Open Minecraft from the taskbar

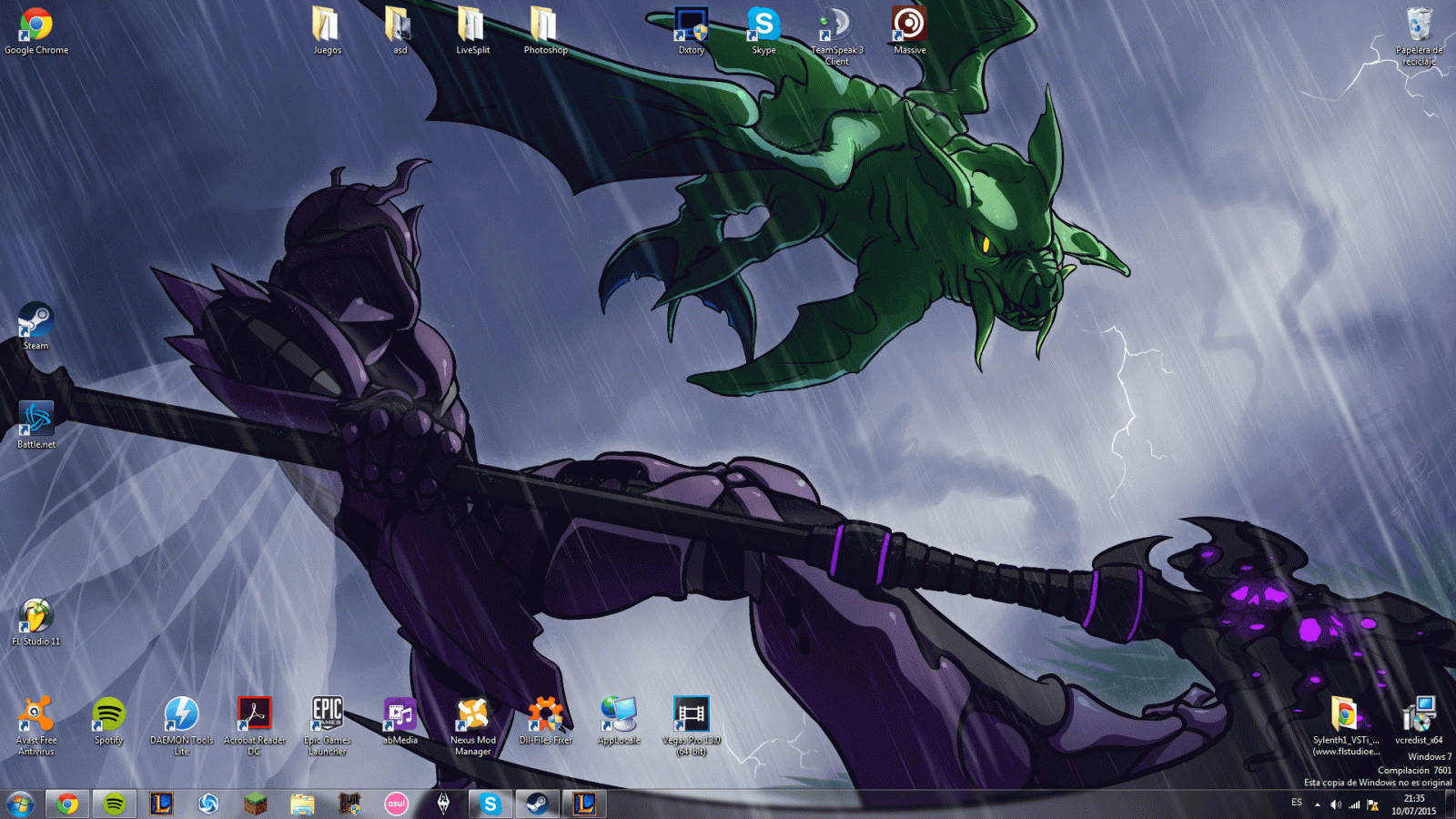pyautogui.click(x=255, y=804)
